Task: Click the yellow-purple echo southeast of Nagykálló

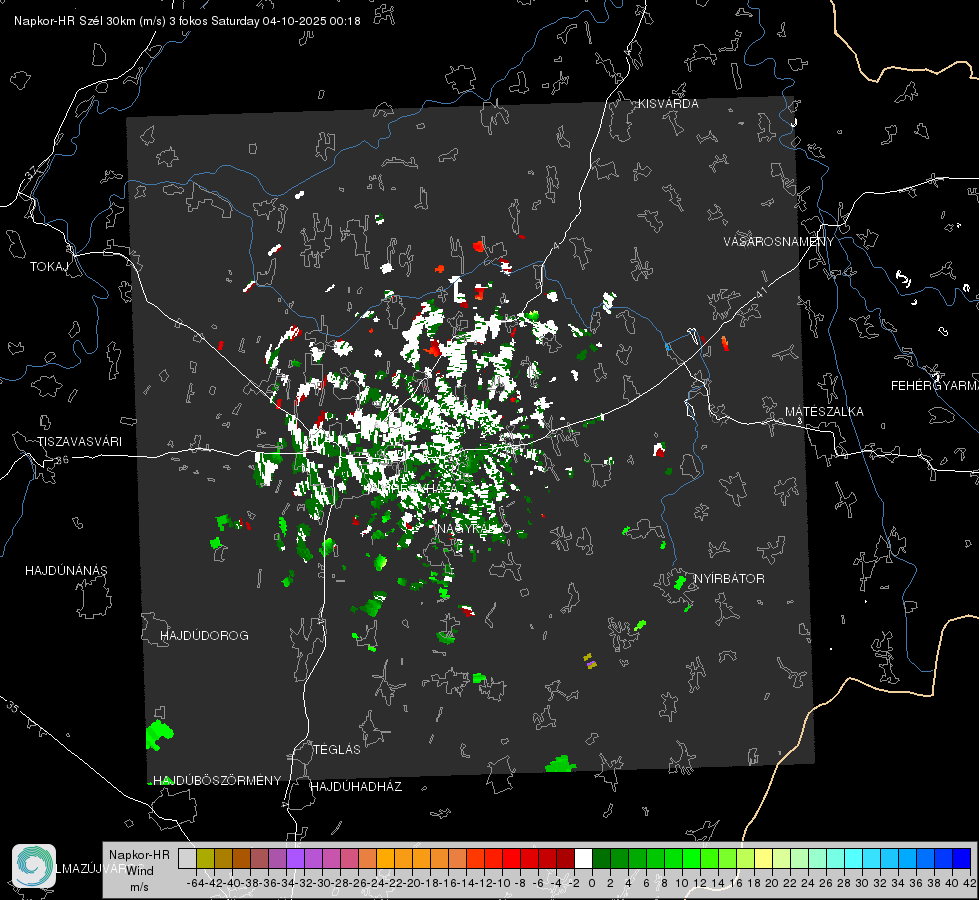Action: click(589, 661)
